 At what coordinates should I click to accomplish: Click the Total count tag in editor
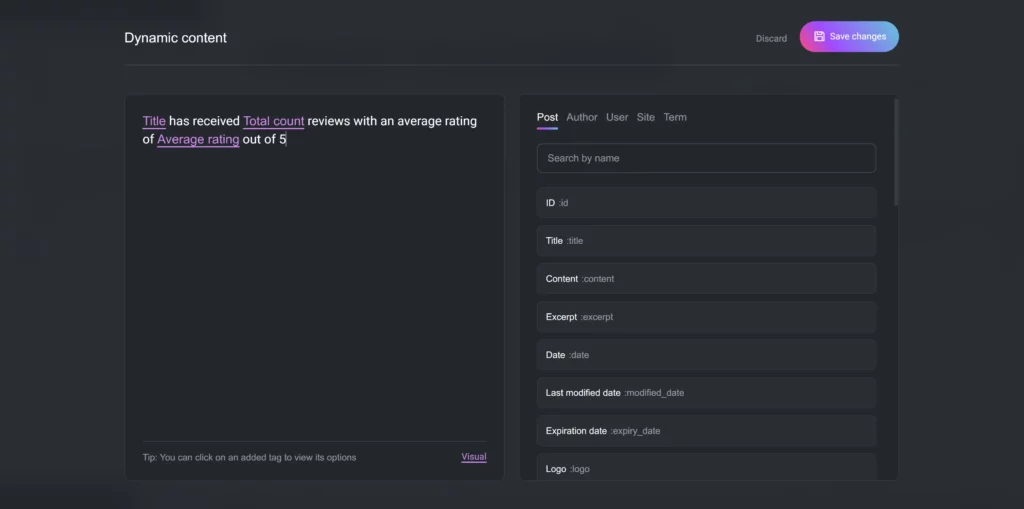click(274, 121)
